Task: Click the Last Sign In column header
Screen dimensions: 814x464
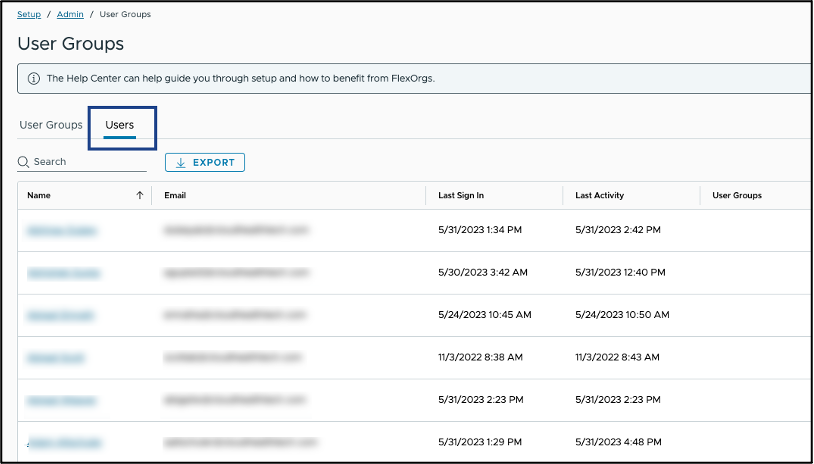Action: [x=461, y=196]
